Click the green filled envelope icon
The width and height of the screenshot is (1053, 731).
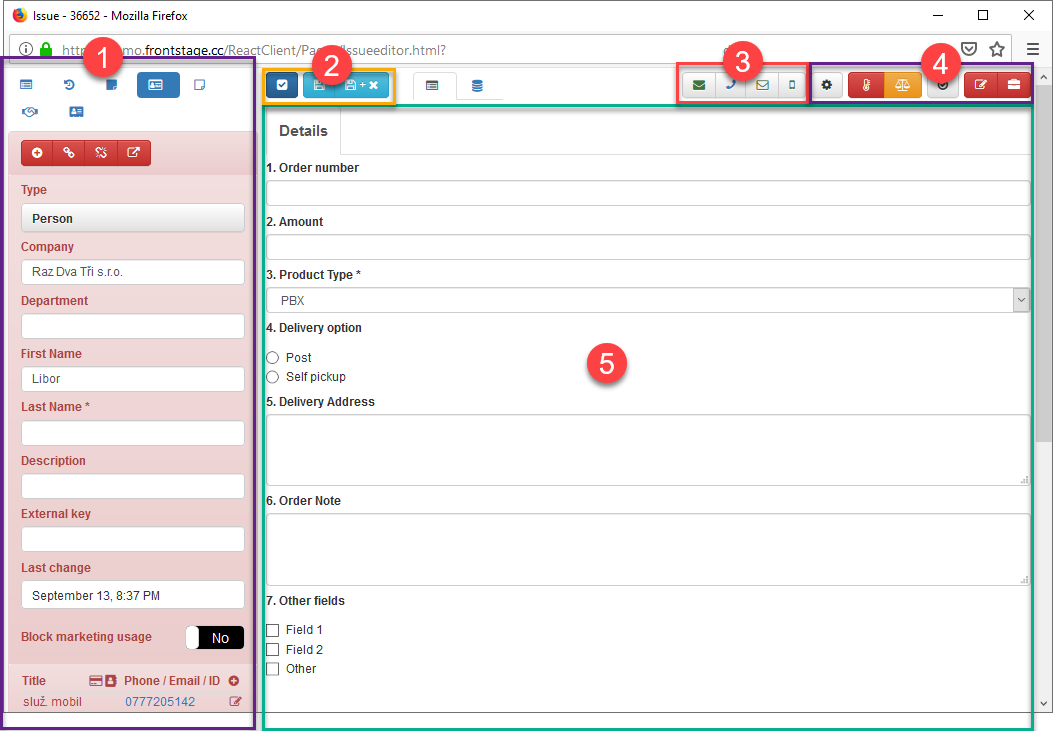pos(698,85)
